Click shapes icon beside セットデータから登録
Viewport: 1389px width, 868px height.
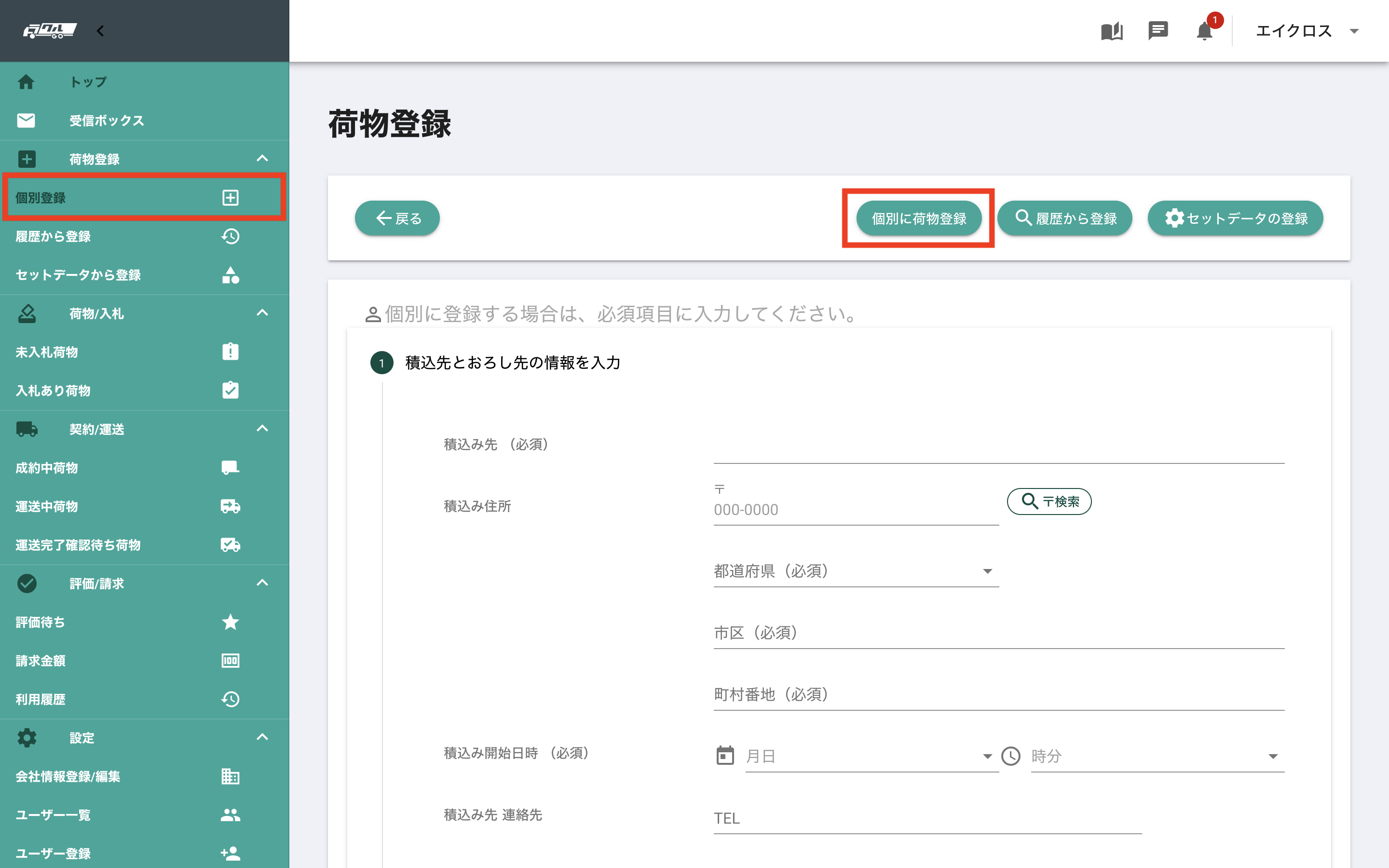(230, 275)
